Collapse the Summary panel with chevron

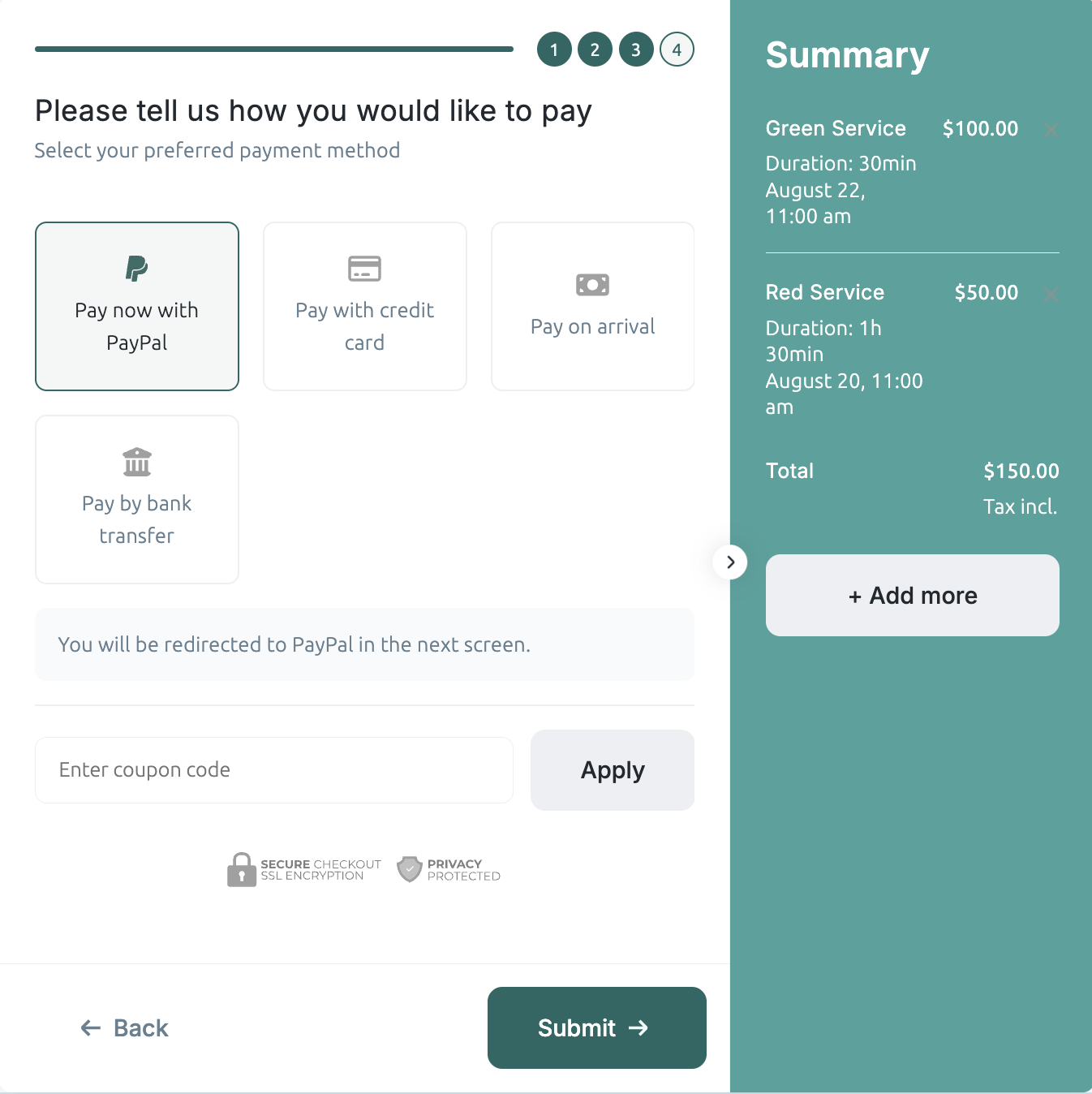(x=730, y=562)
